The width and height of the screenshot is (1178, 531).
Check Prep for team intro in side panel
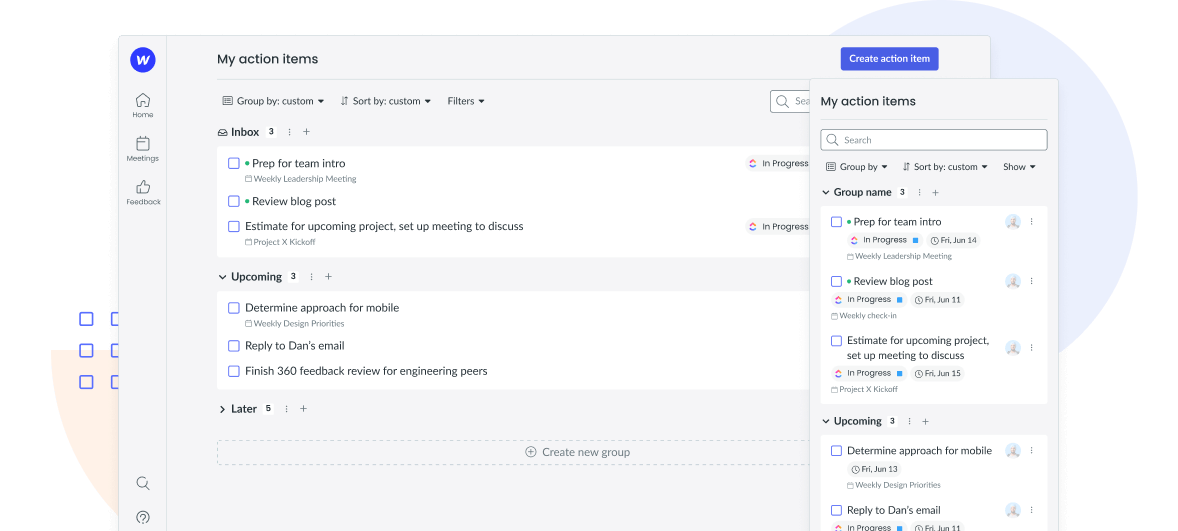pyautogui.click(x=836, y=222)
